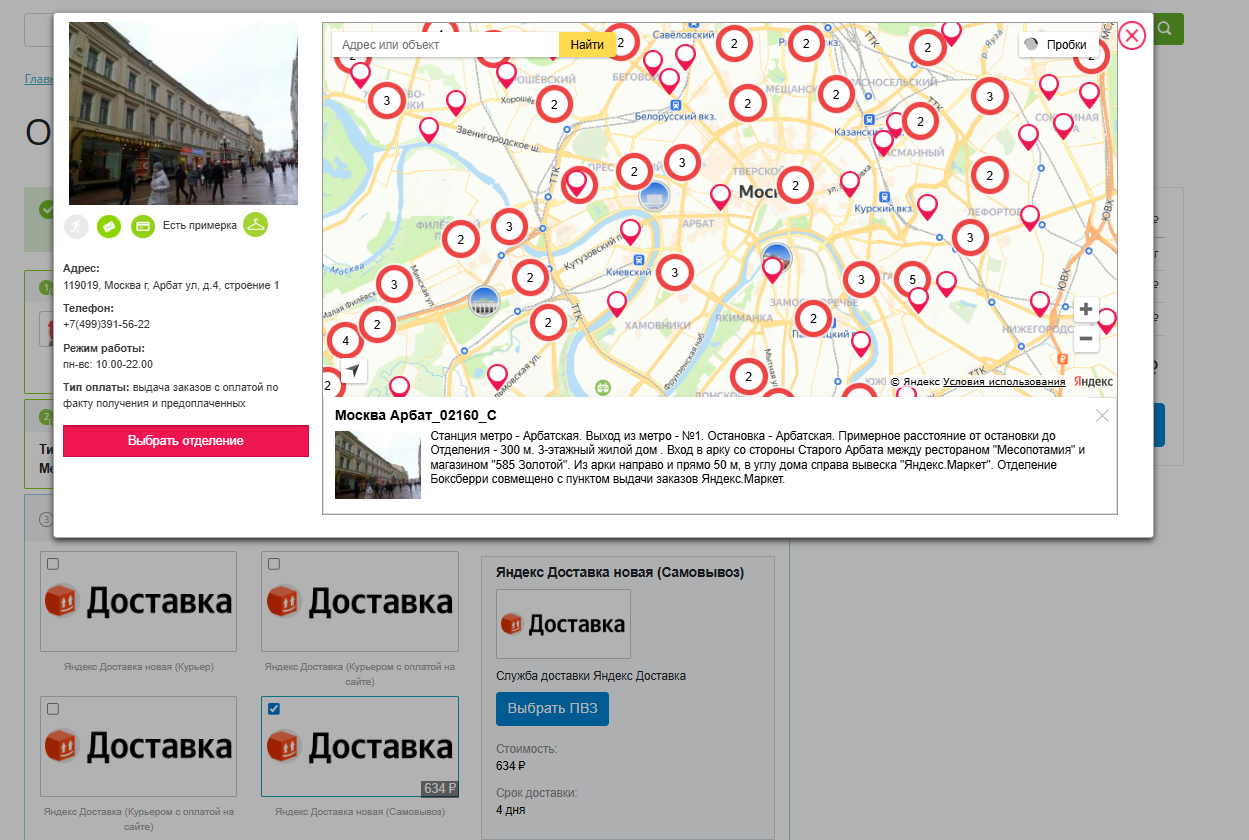Select the ringed pin marker in Пресненский district
Image resolution: width=1249 pixels, height=840 pixels.
(x=576, y=184)
